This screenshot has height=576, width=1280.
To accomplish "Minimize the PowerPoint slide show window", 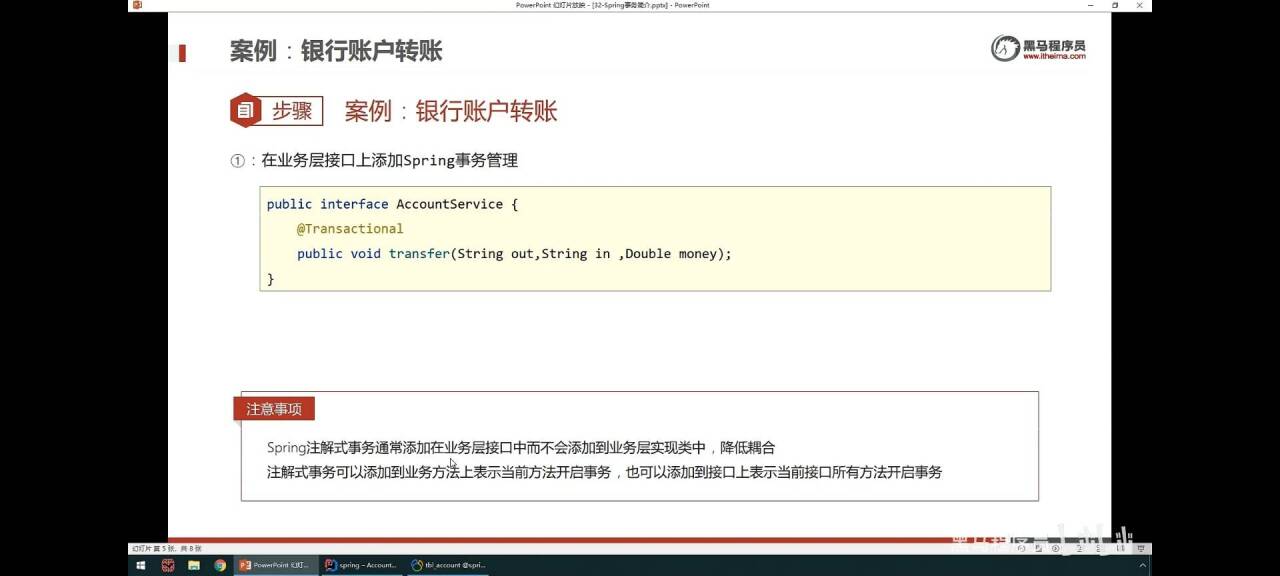I will click(x=1088, y=5).
